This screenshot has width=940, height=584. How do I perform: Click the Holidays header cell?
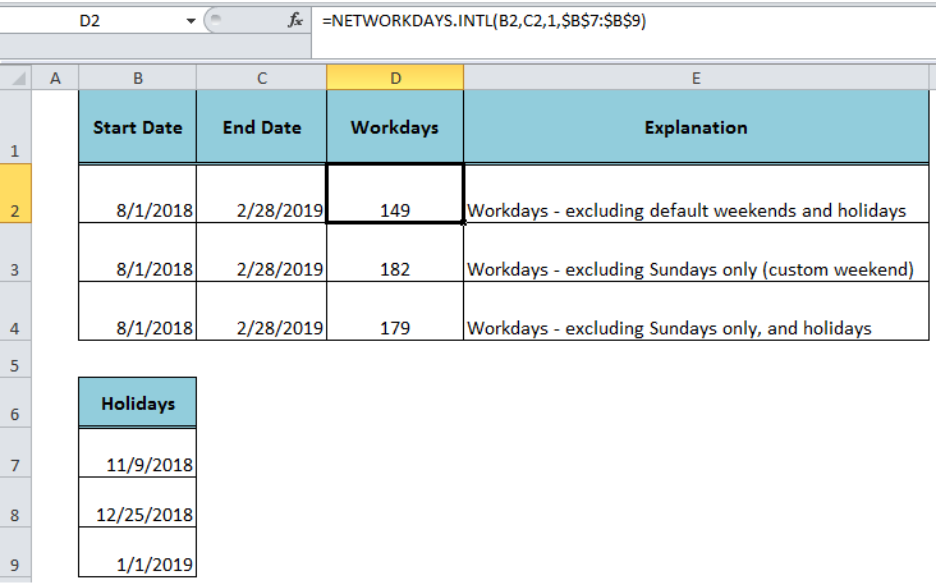point(137,402)
